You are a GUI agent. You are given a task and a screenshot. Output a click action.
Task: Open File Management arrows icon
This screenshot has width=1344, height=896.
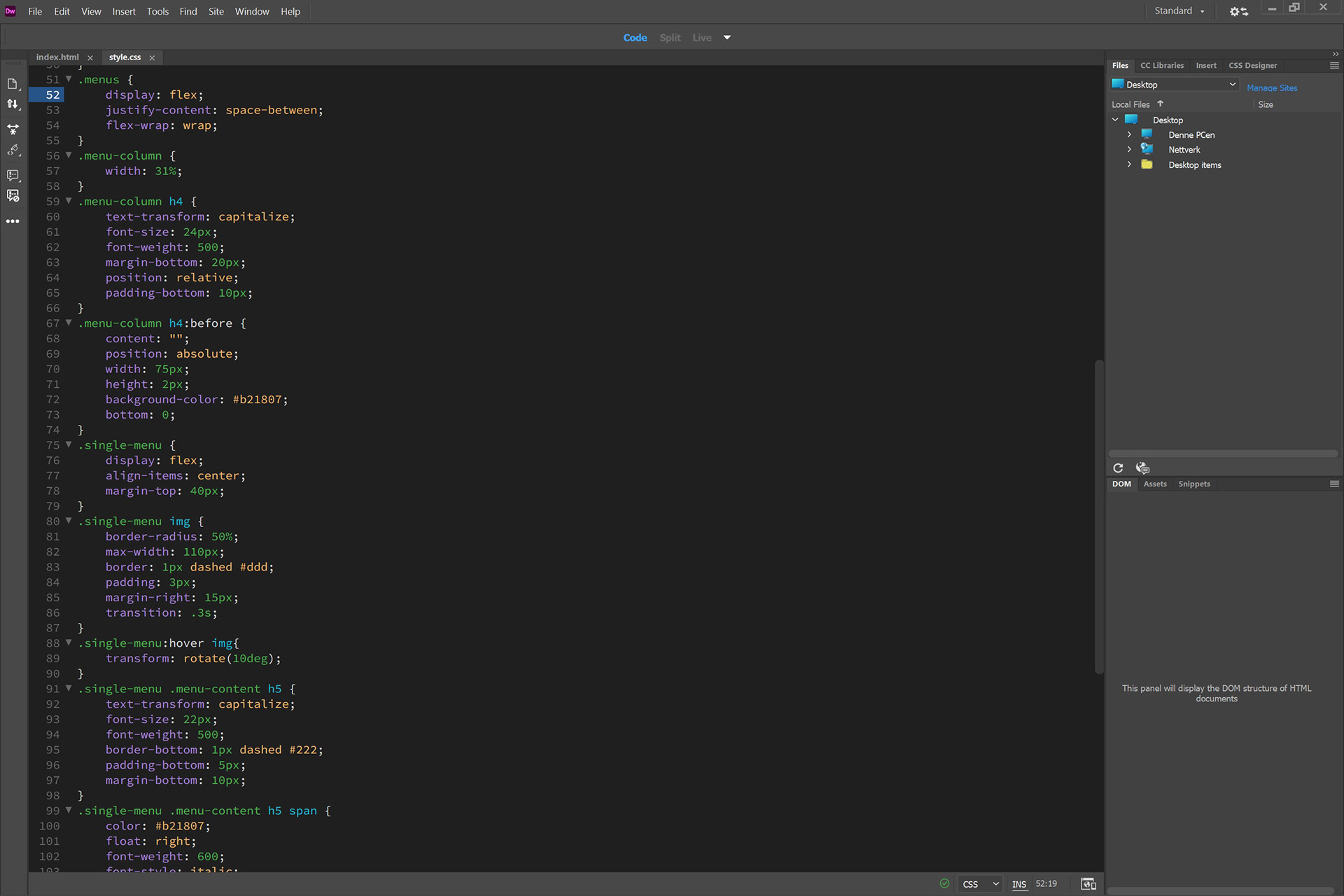[x=13, y=104]
